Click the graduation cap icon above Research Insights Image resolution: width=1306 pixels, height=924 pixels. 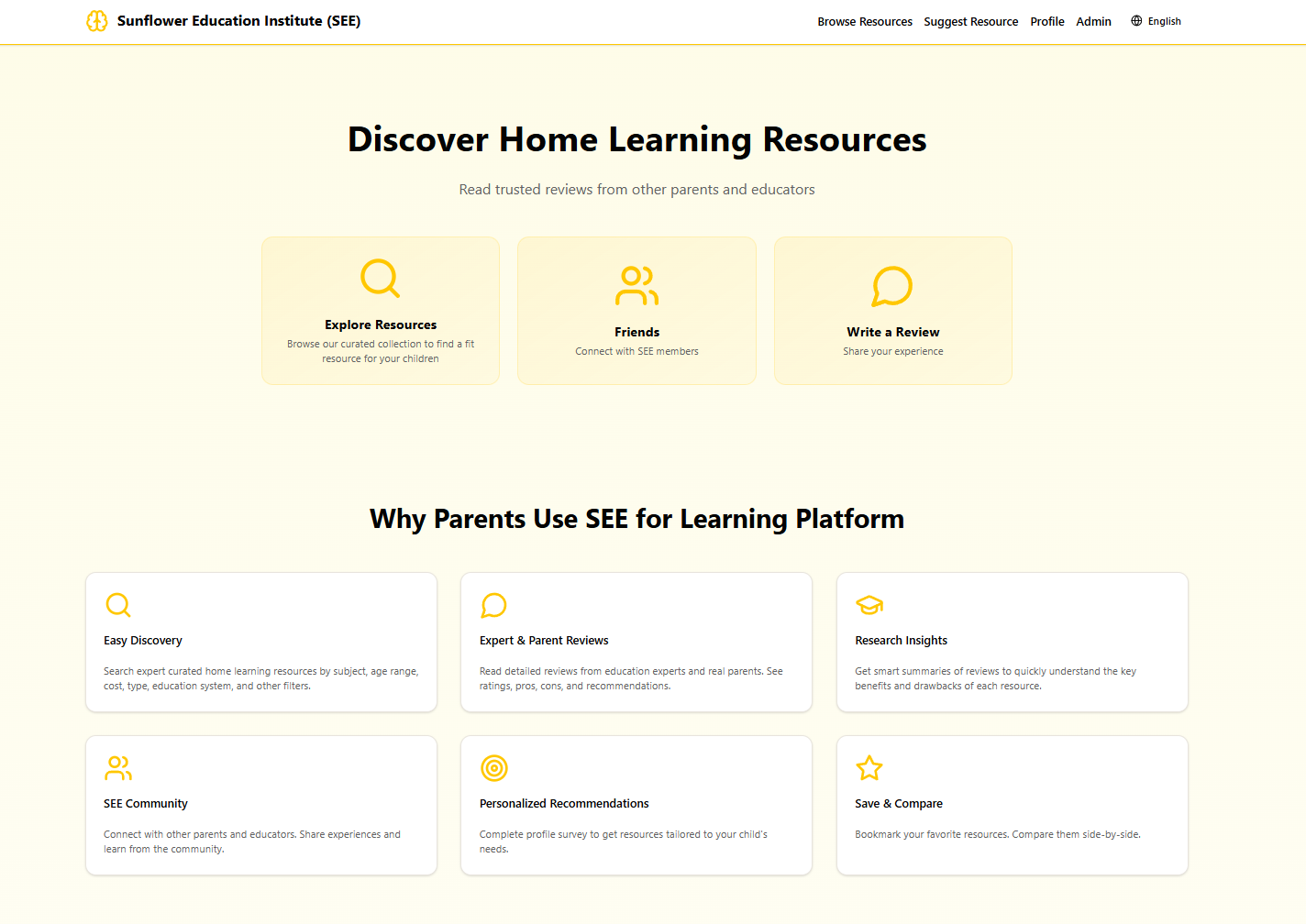(x=869, y=605)
